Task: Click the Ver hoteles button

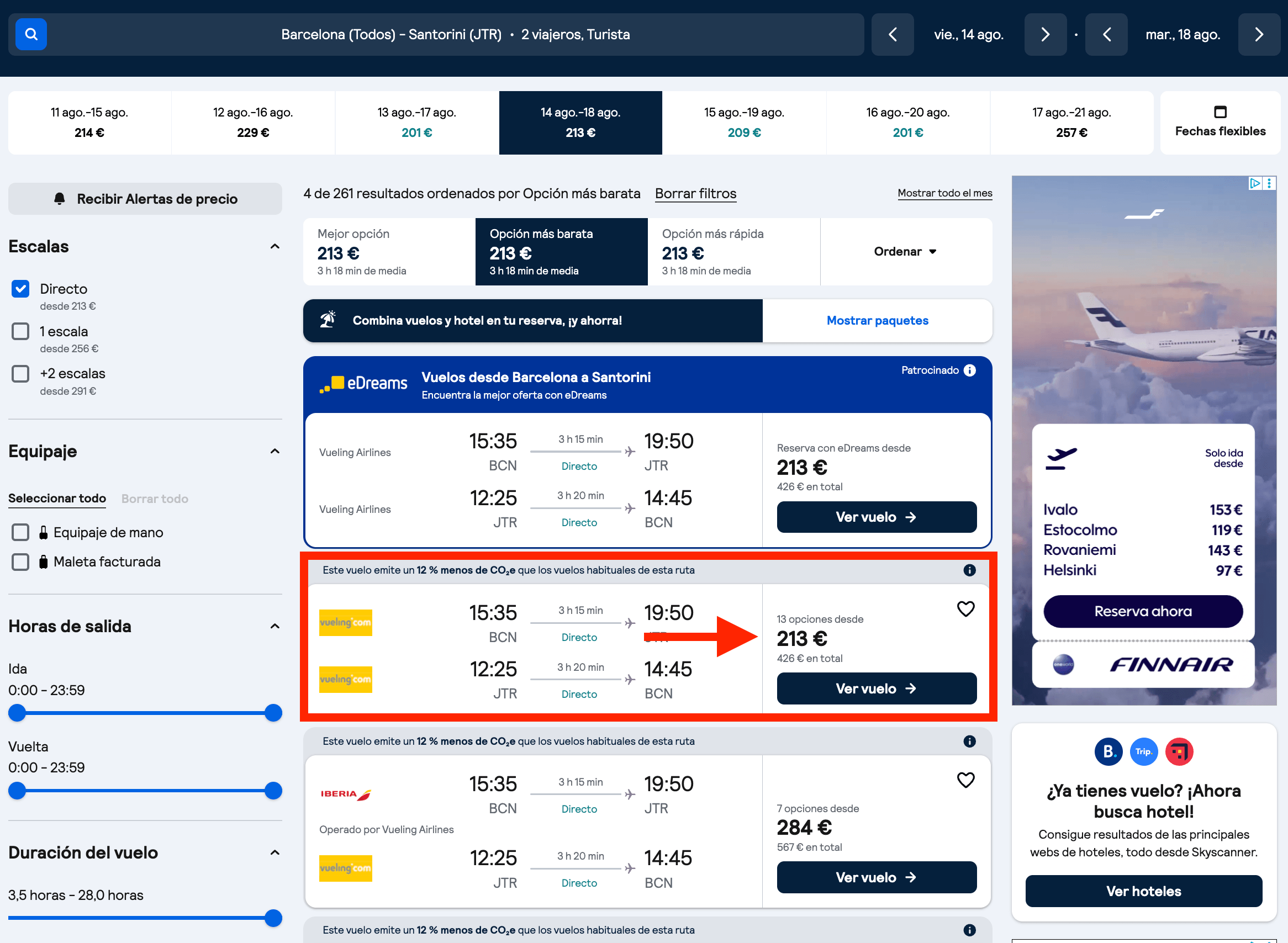Action: (x=1143, y=891)
